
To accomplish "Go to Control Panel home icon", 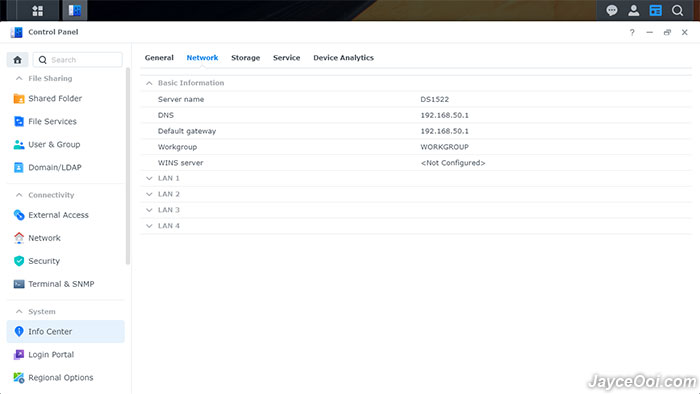I will coord(17,60).
